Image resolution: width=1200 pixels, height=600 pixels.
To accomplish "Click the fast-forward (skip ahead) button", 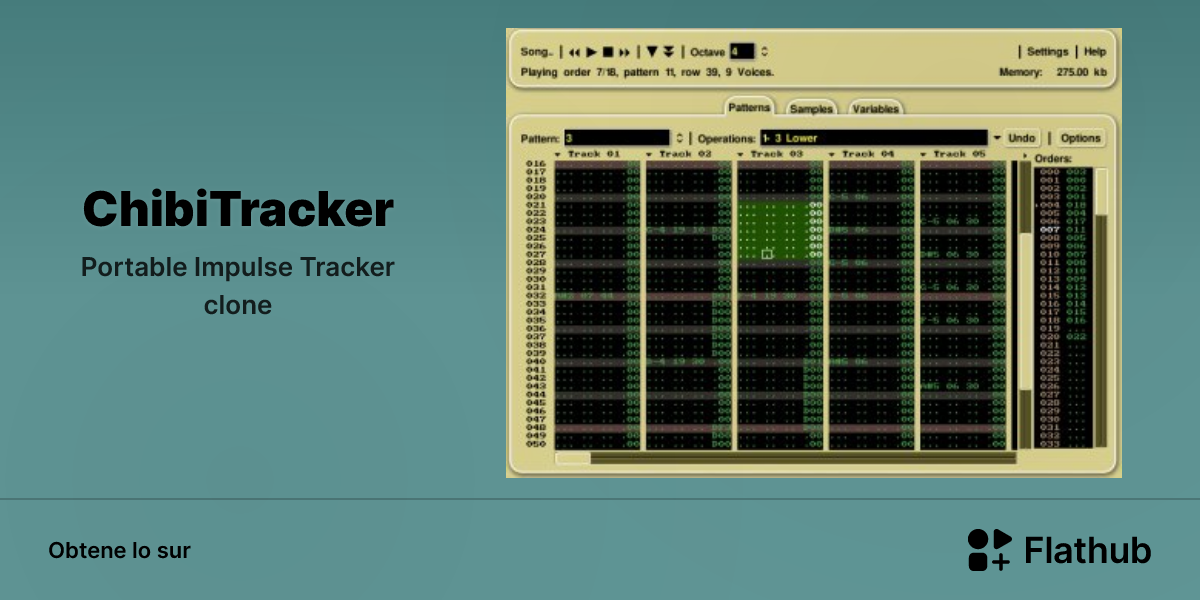I will (x=624, y=52).
